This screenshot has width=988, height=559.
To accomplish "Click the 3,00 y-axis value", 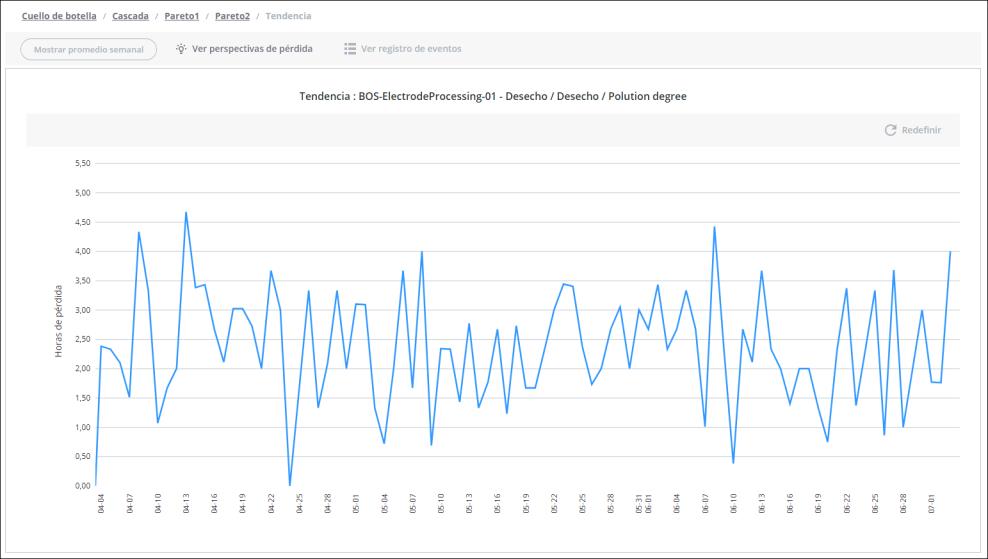I will [83, 310].
